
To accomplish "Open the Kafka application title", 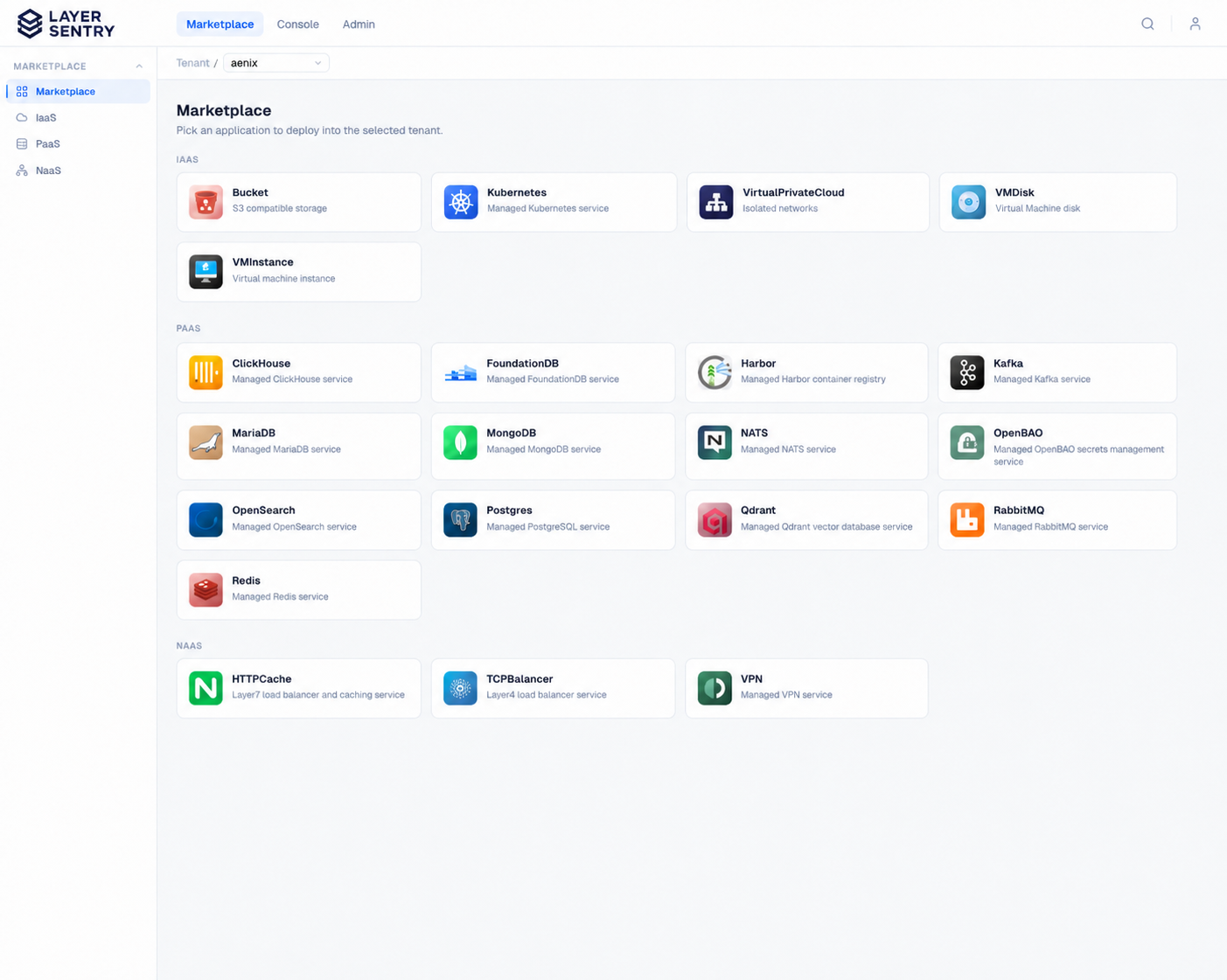I will click(x=1008, y=364).
